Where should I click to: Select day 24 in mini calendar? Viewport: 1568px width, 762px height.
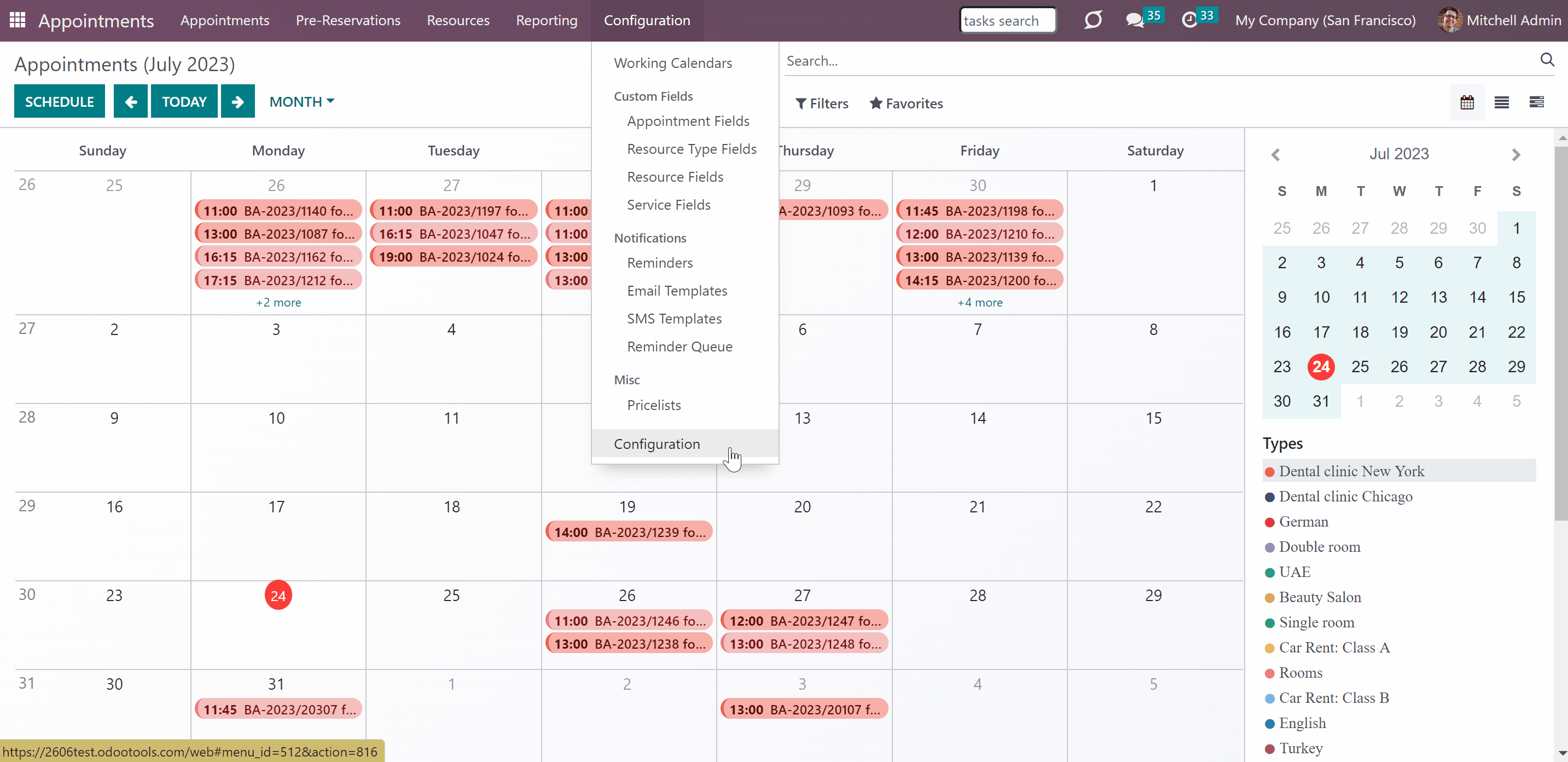(1320, 367)
